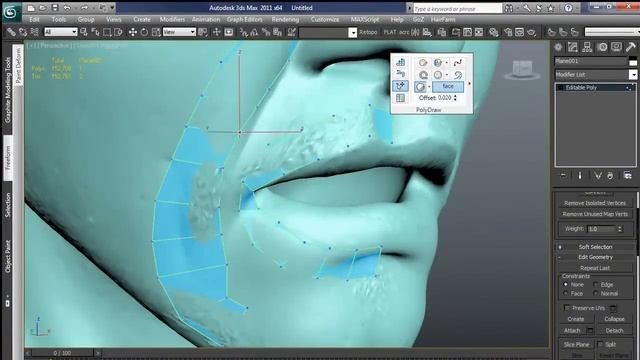This screenshot has width=640, height=360.
Task: Click the Repeat Last button
Action: click(x=595, y=268)
